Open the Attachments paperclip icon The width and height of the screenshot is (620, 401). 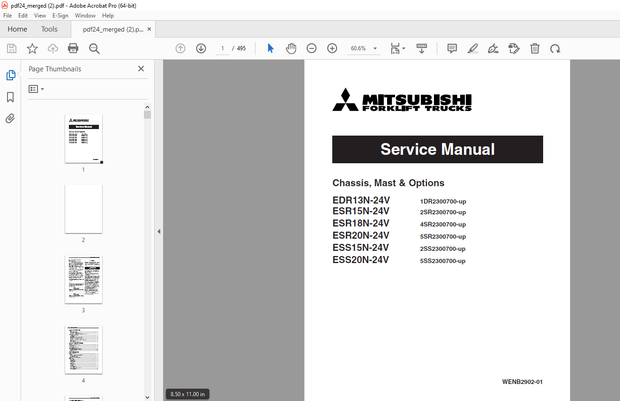[10, 118]
